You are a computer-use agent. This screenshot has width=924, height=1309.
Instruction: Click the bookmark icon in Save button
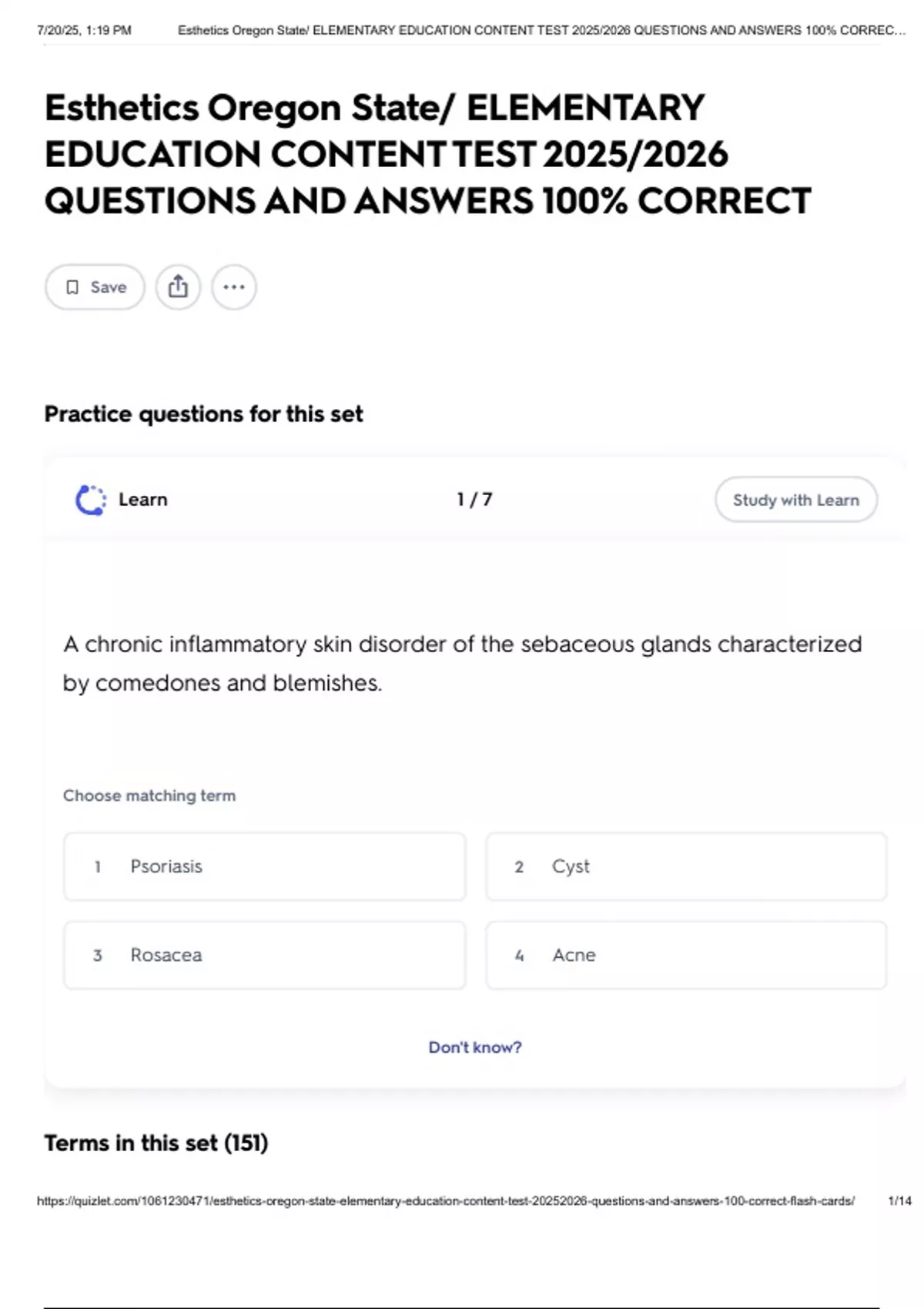[x=72, y=287]
